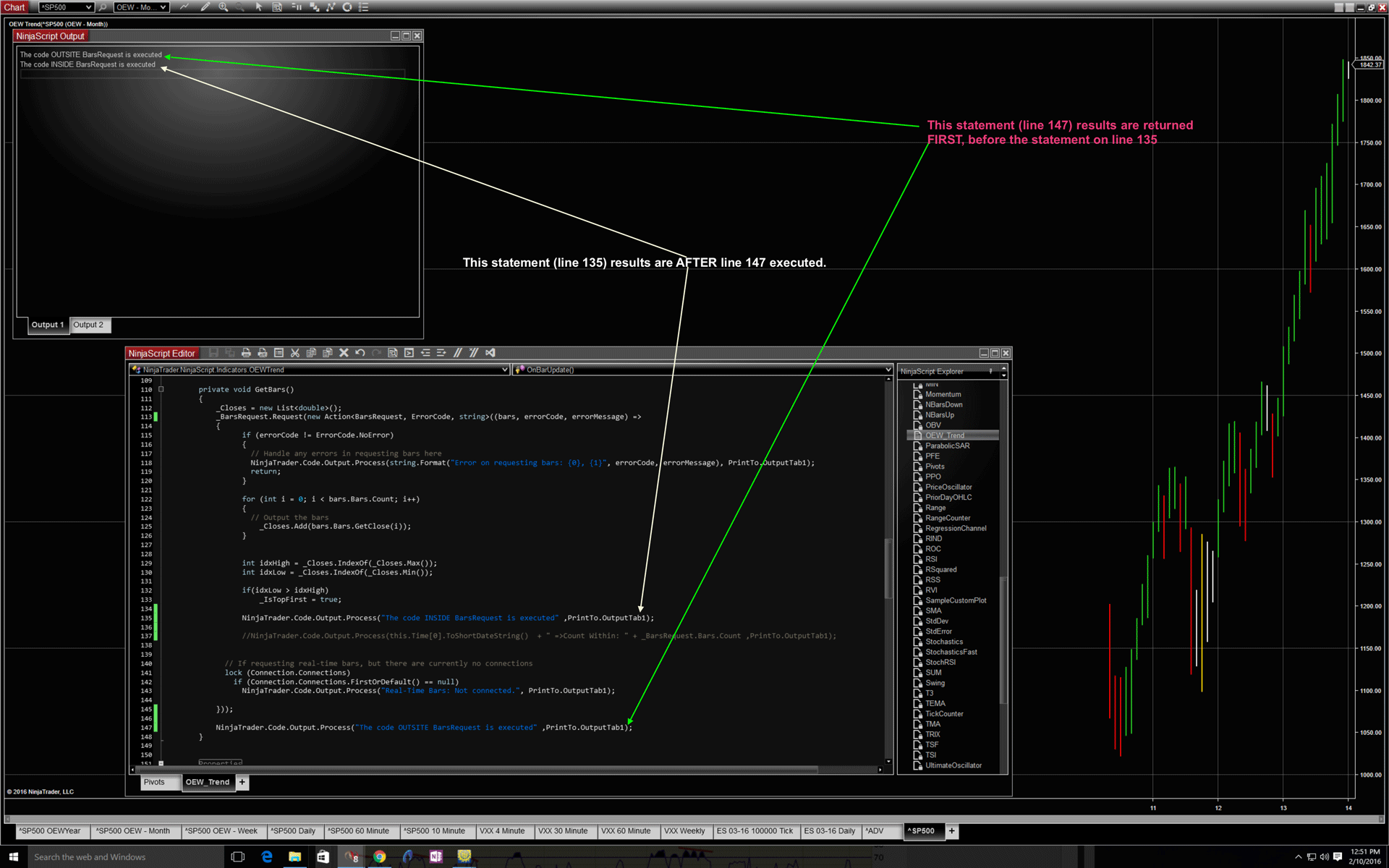Collapse GetBars method fold marker at line 110
The height and width of the screenshot is (868, 1389).
[x=161, y=389]
